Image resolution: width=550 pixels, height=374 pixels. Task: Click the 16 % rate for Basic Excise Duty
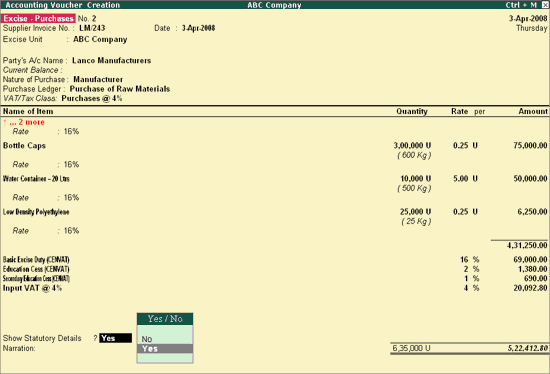tap(469, 260)
